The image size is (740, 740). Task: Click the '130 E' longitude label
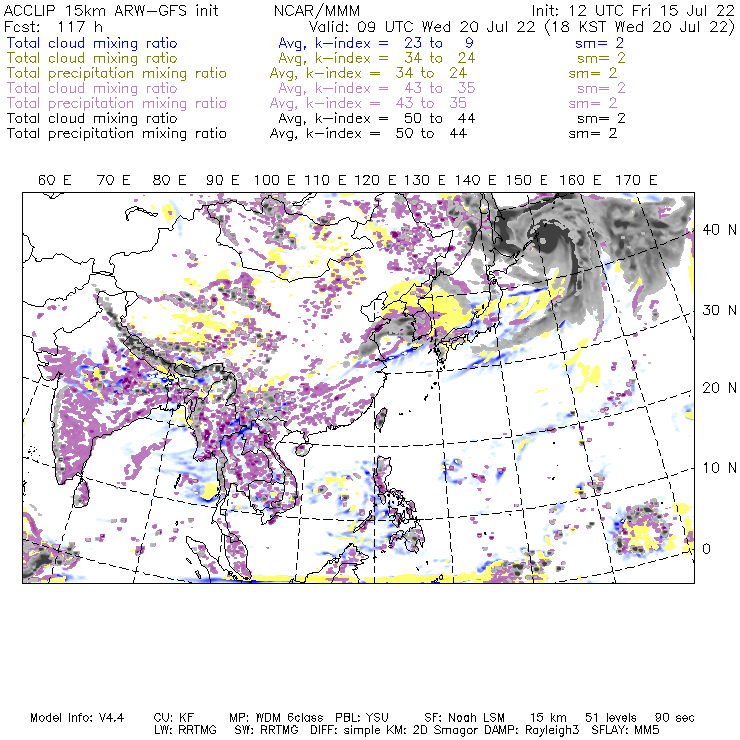[424, 180]
